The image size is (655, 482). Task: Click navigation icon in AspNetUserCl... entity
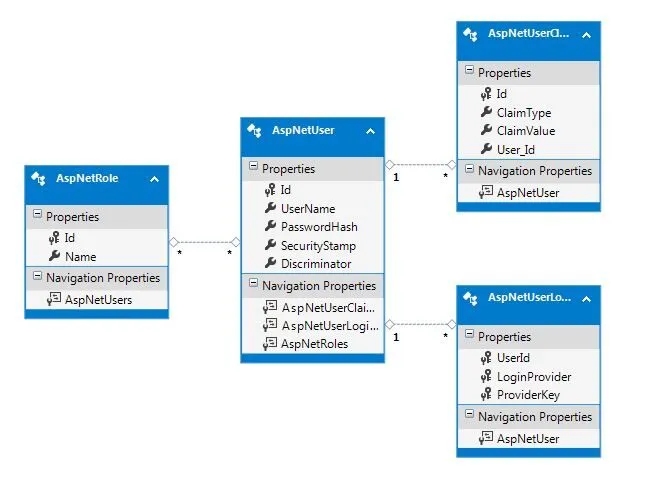[486, 192]
